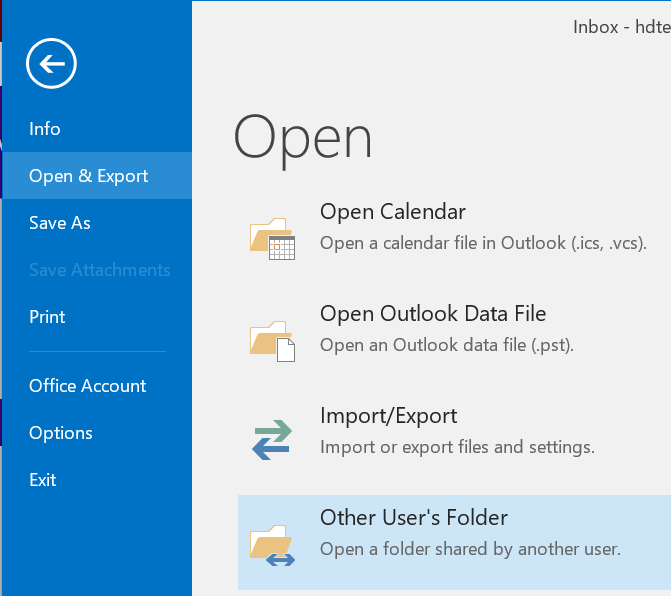Go to Save As
This screenshot has height=596, width=671.
point(97,223)
